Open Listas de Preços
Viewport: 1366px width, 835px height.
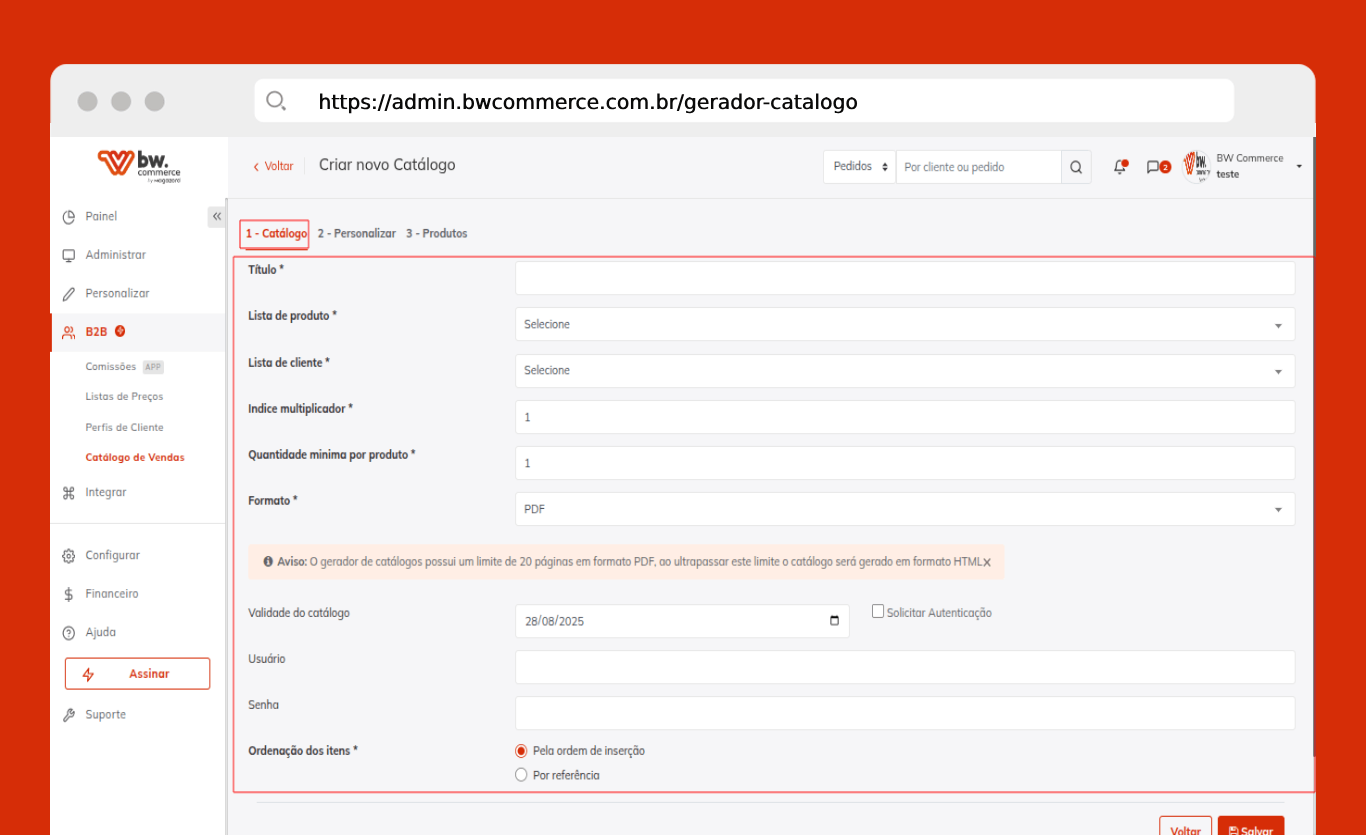coord(124,397)
